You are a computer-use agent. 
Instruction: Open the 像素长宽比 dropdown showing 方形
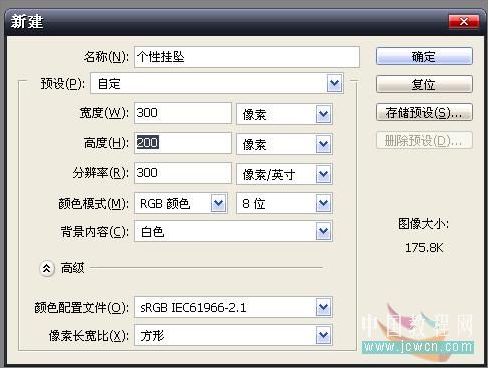click(233, 335)
